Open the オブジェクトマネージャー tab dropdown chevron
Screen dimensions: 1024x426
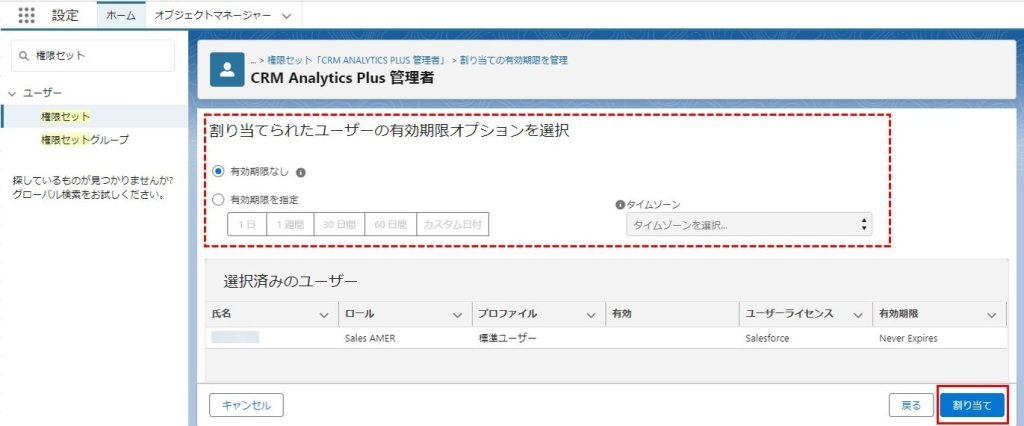coord(286,17)
